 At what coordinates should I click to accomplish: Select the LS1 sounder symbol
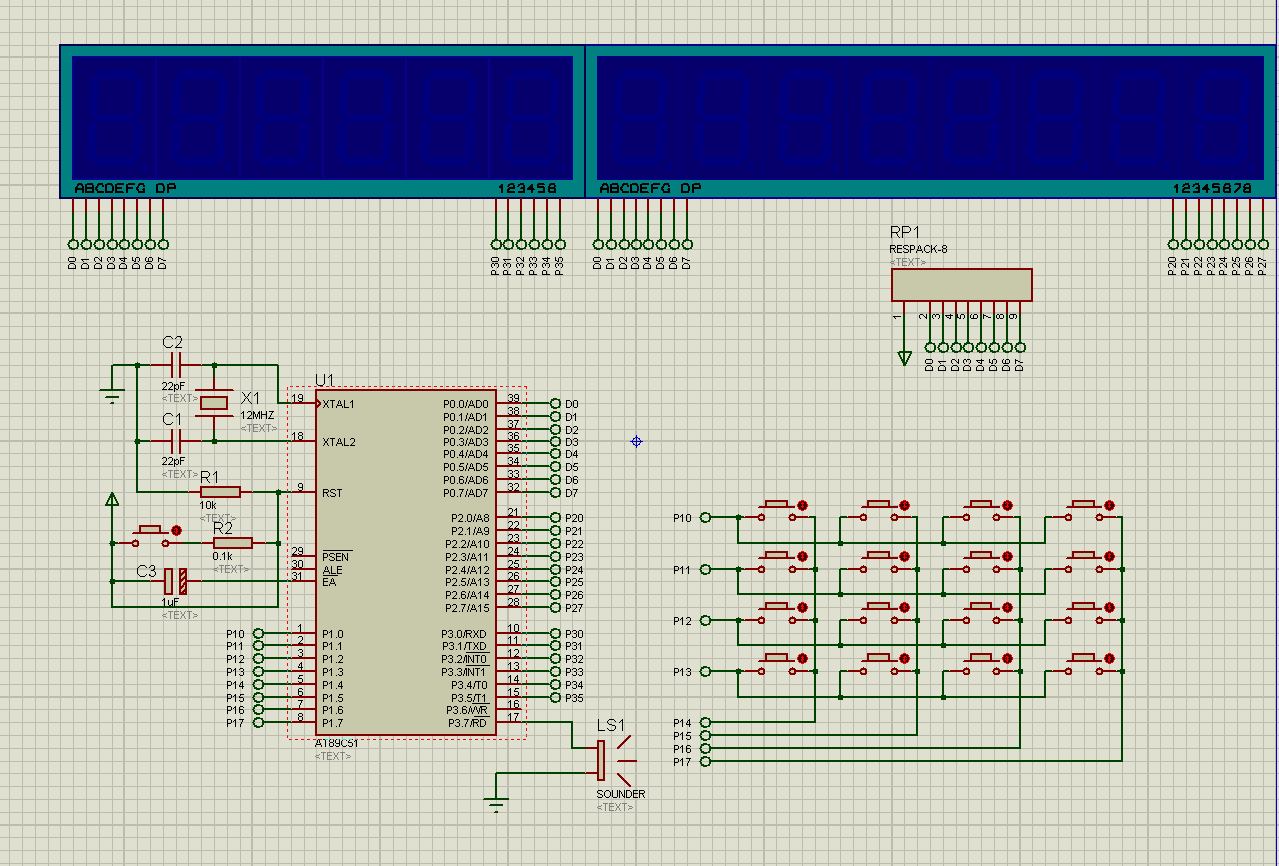tap(614, 761)
